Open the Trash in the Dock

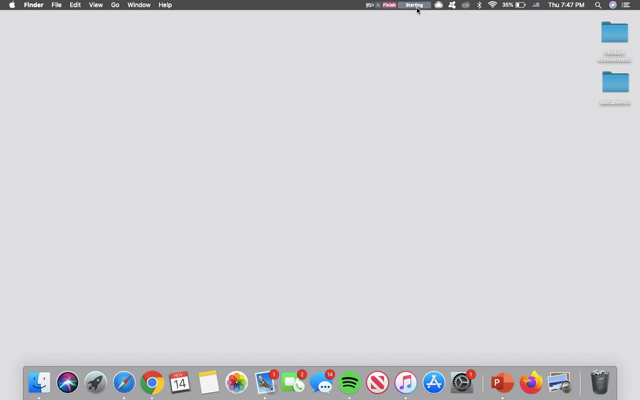coord(600,382)
